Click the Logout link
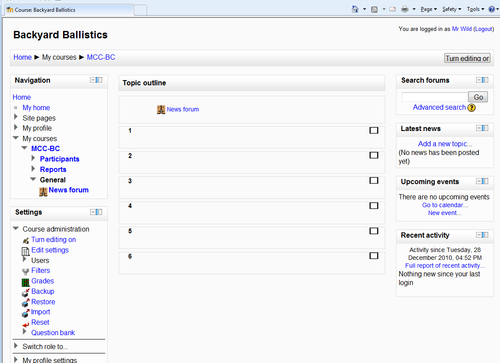 tap(484, 29)
